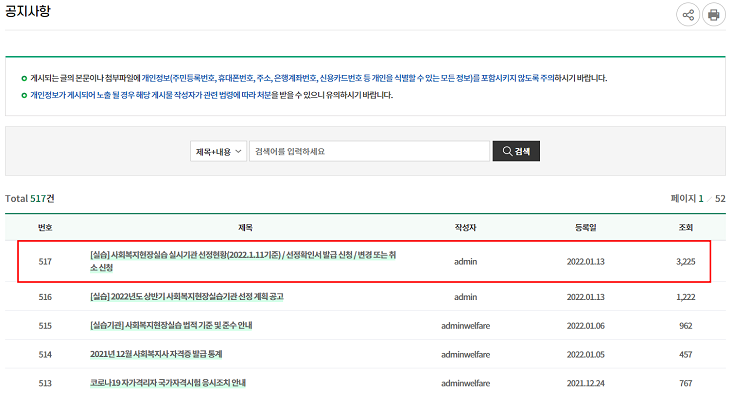Open notice 517 about 사회복지현장실습 실시기관 선정현황

pos(243,261)
